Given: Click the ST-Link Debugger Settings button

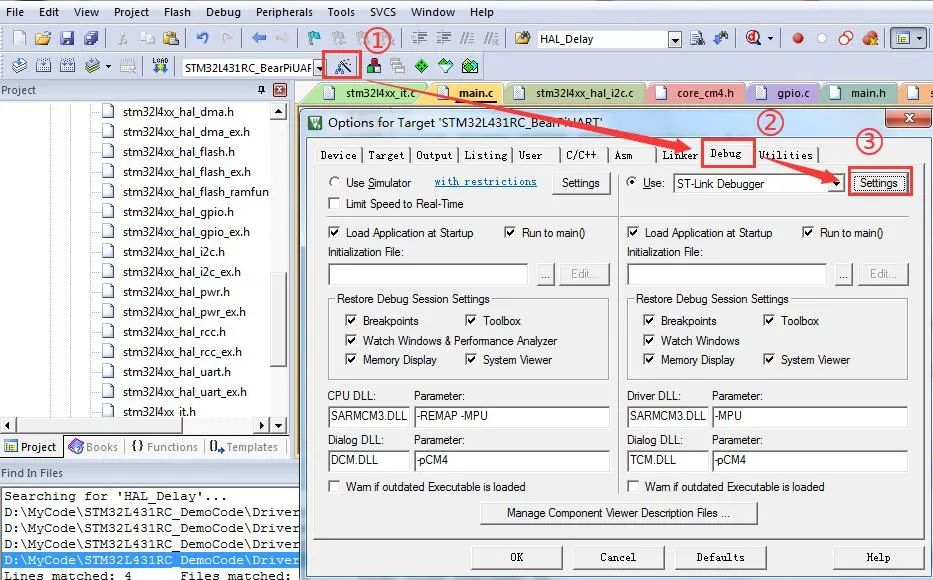Looking at the screenshot, I should (x=879, y=183).
